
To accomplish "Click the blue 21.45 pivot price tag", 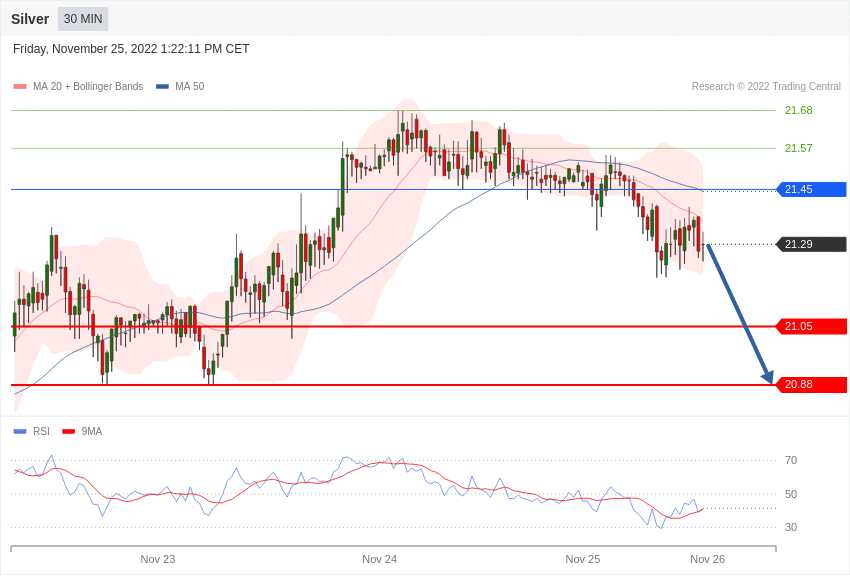I will click(812, 189).
